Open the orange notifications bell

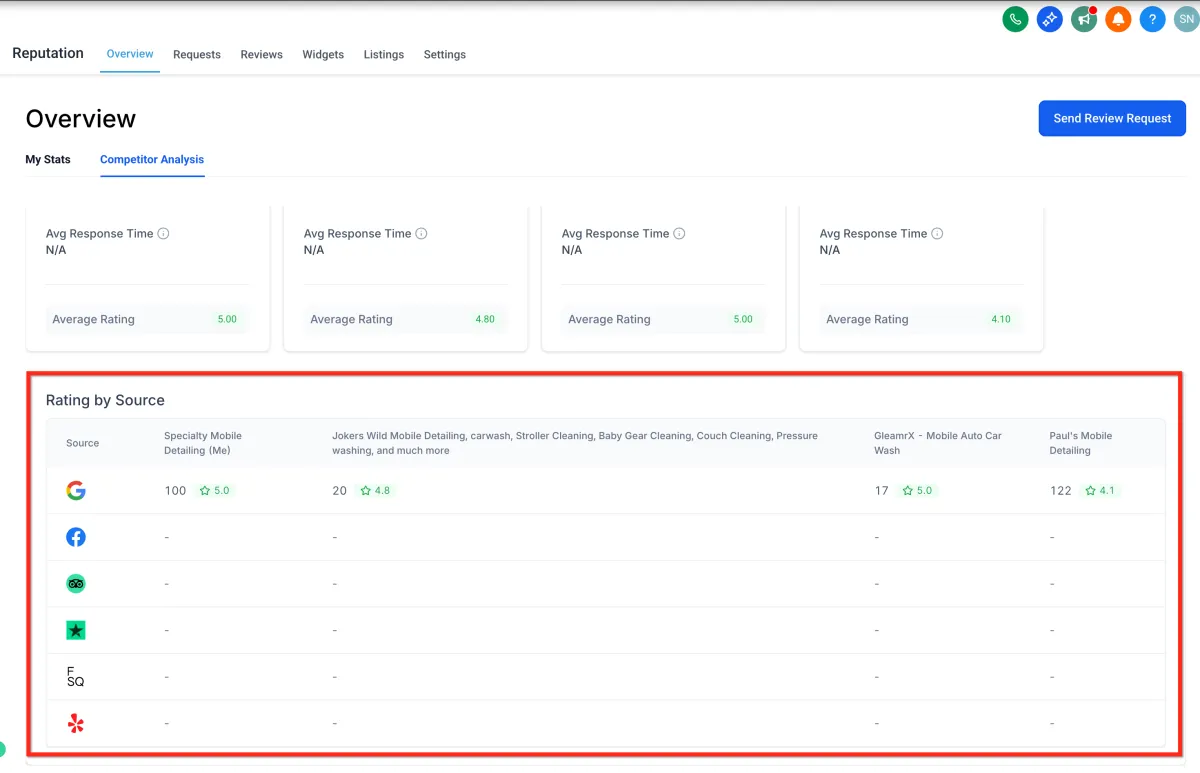(1118, 19)
